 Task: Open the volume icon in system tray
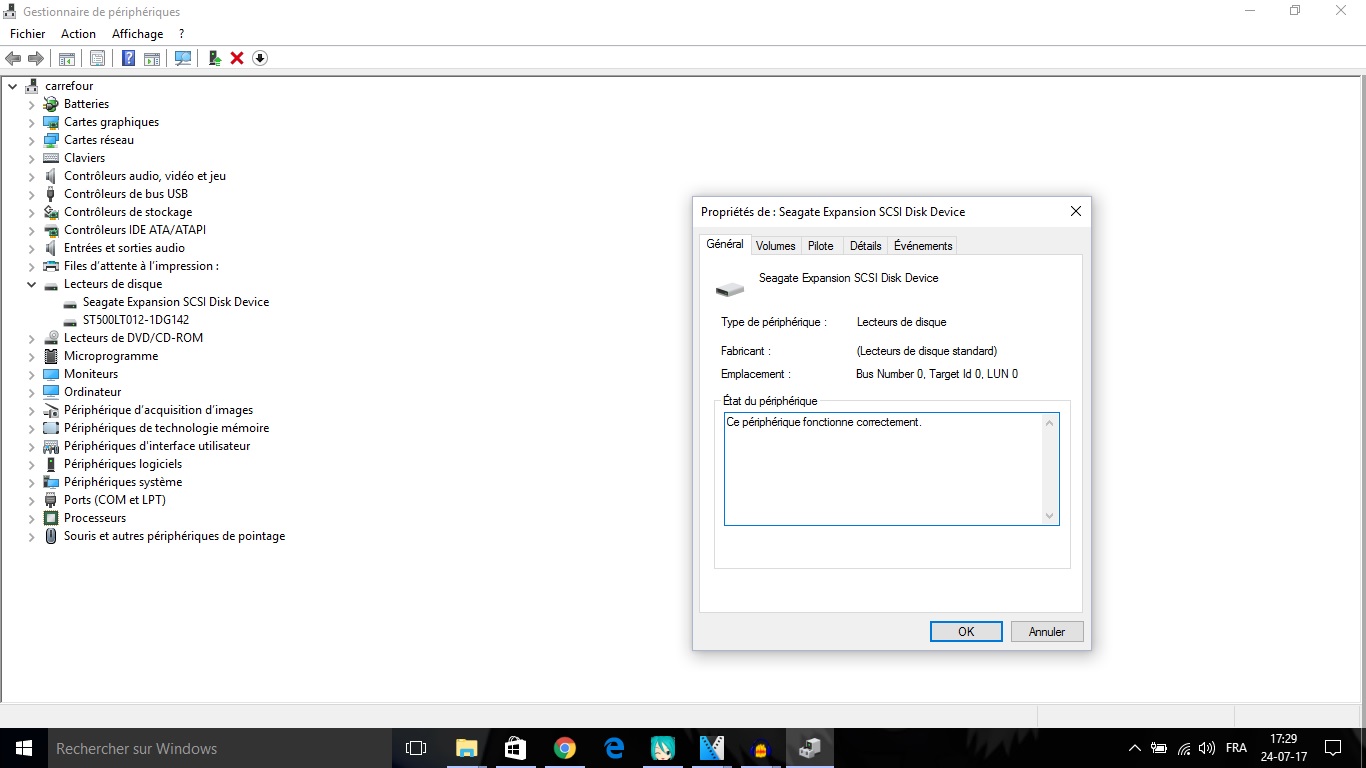point(1207,748)
